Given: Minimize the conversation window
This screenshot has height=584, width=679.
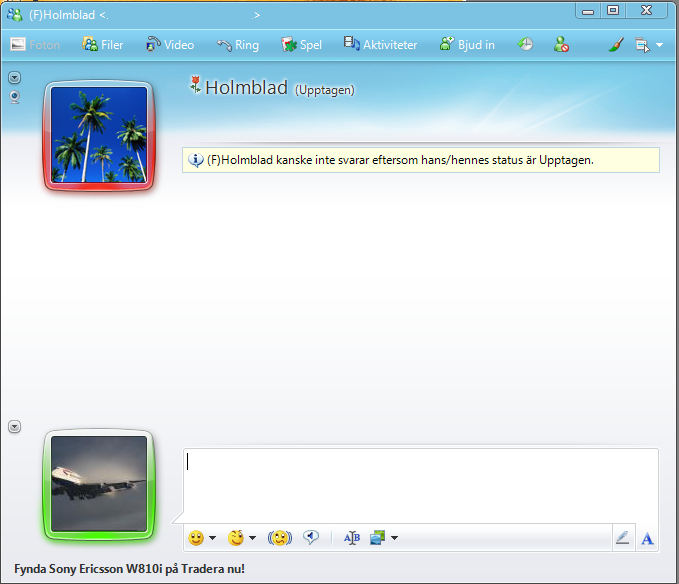Looking at the screenshot, I should [588, 10].
